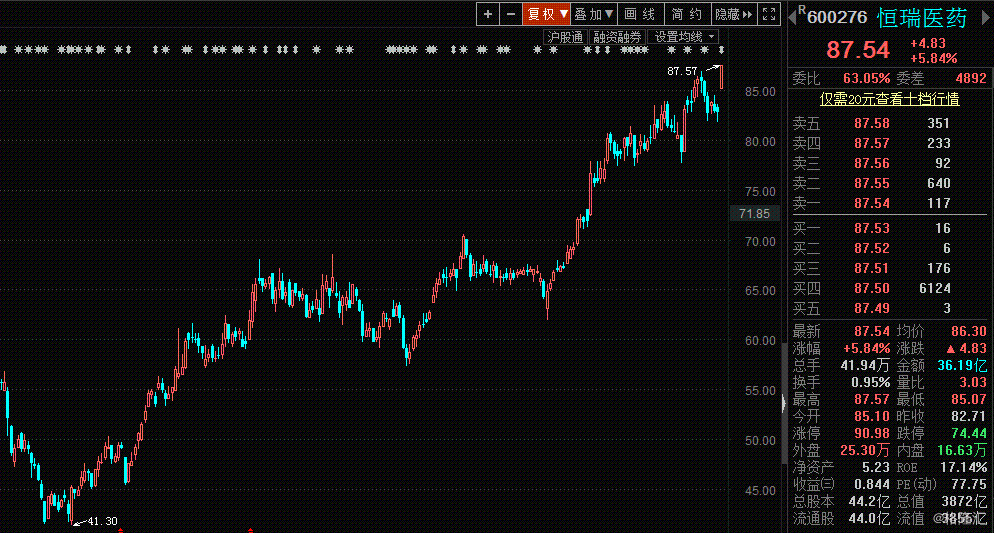Click the stock name 恒瑞医药
Screen dimensions: 994x533
922,18
